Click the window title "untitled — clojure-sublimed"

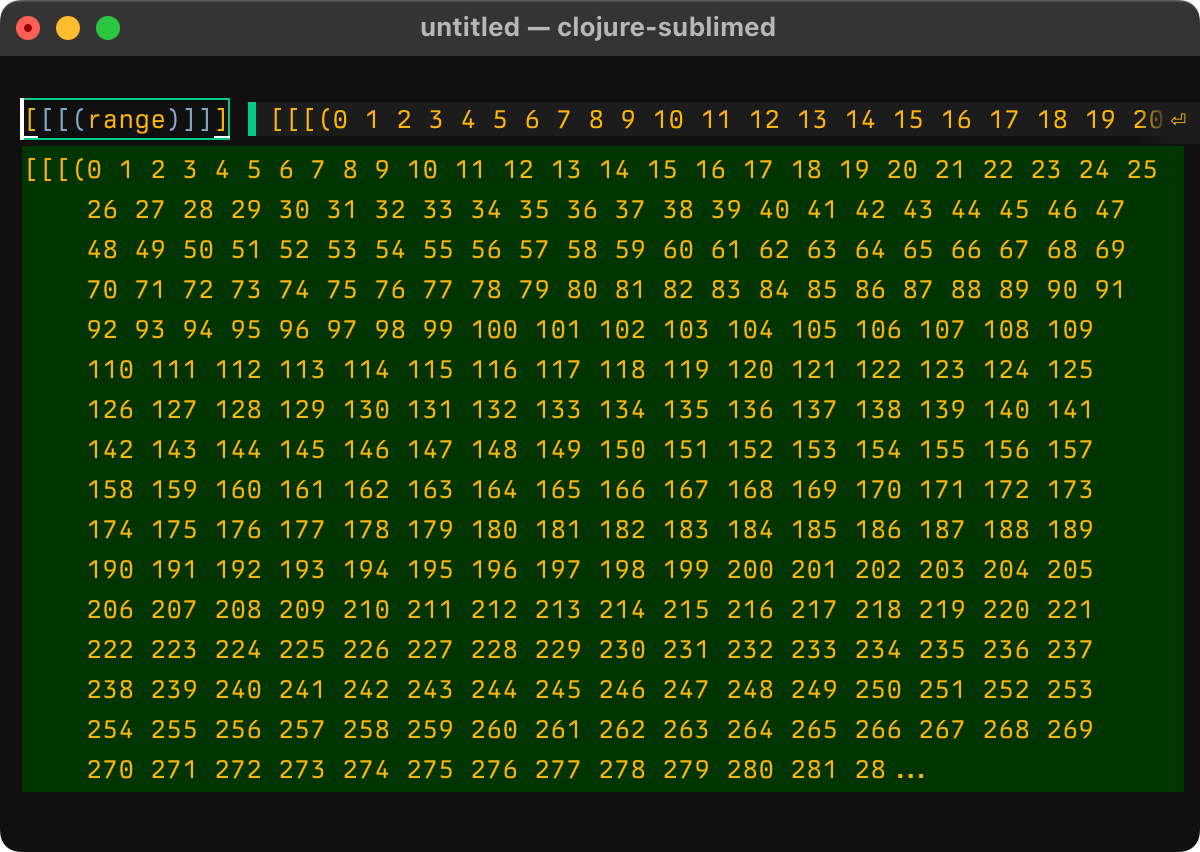click(x=598, y=27)
